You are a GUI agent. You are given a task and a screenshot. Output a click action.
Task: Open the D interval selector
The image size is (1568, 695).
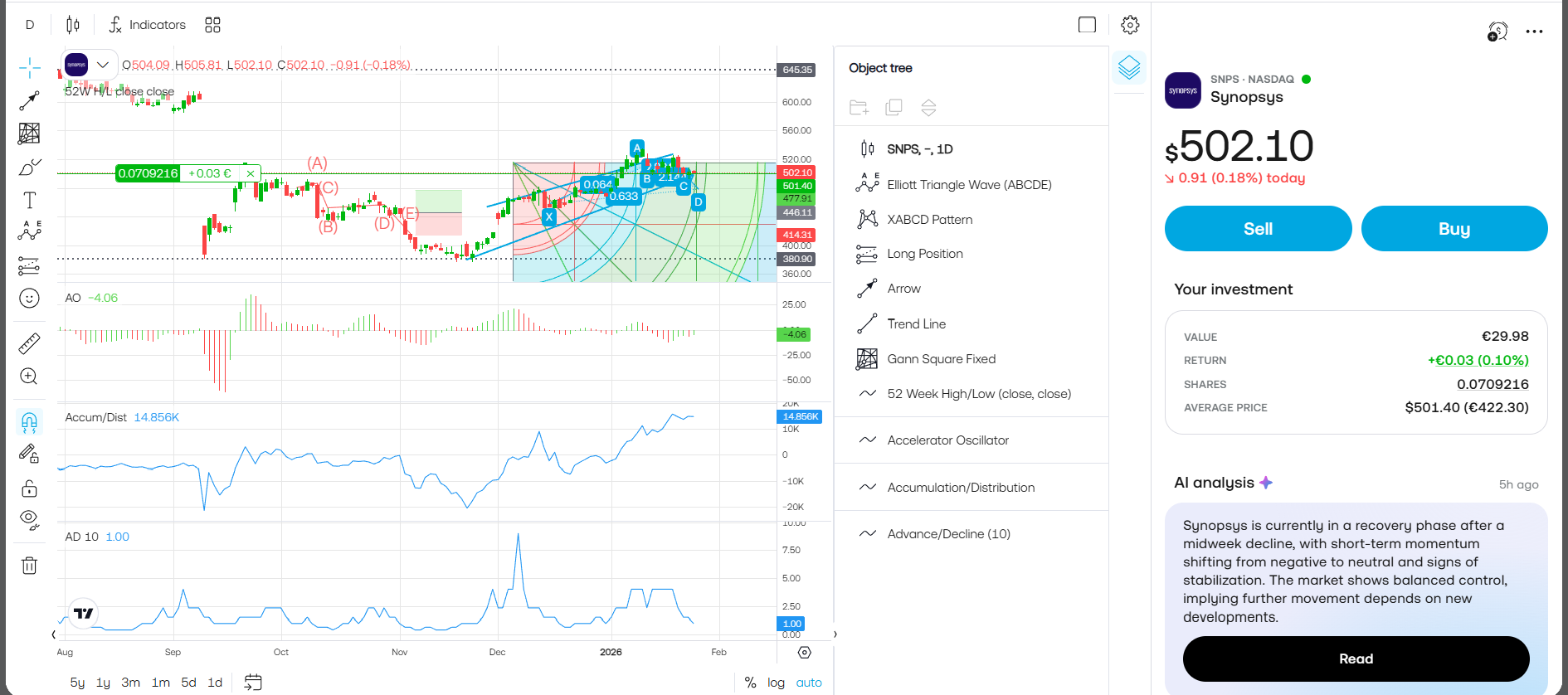coord(30,25)
